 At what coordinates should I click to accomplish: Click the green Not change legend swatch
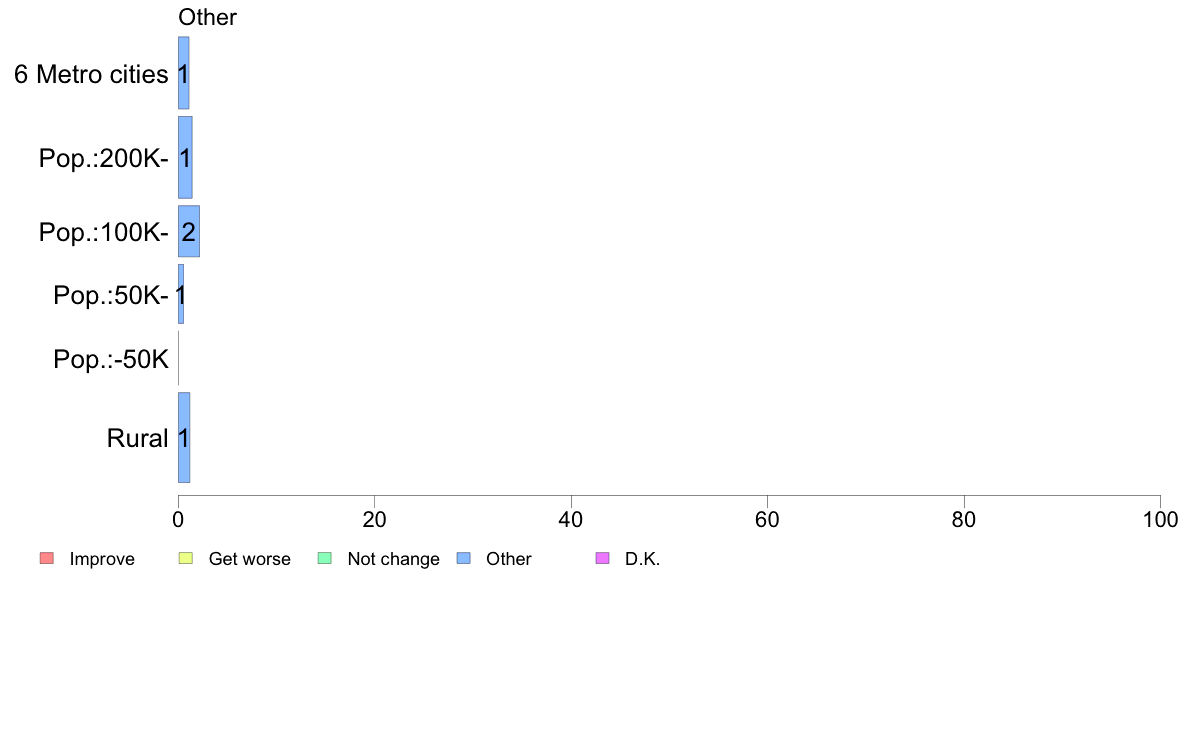[x=324, y=559]
